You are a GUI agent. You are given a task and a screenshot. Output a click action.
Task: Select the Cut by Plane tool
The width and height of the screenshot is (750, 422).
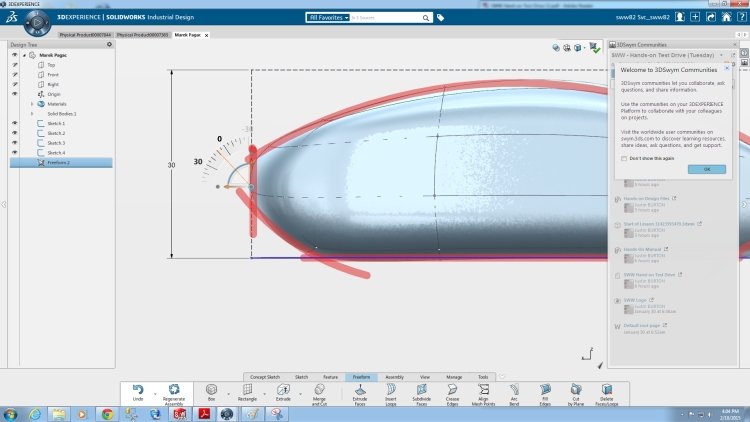576,392
